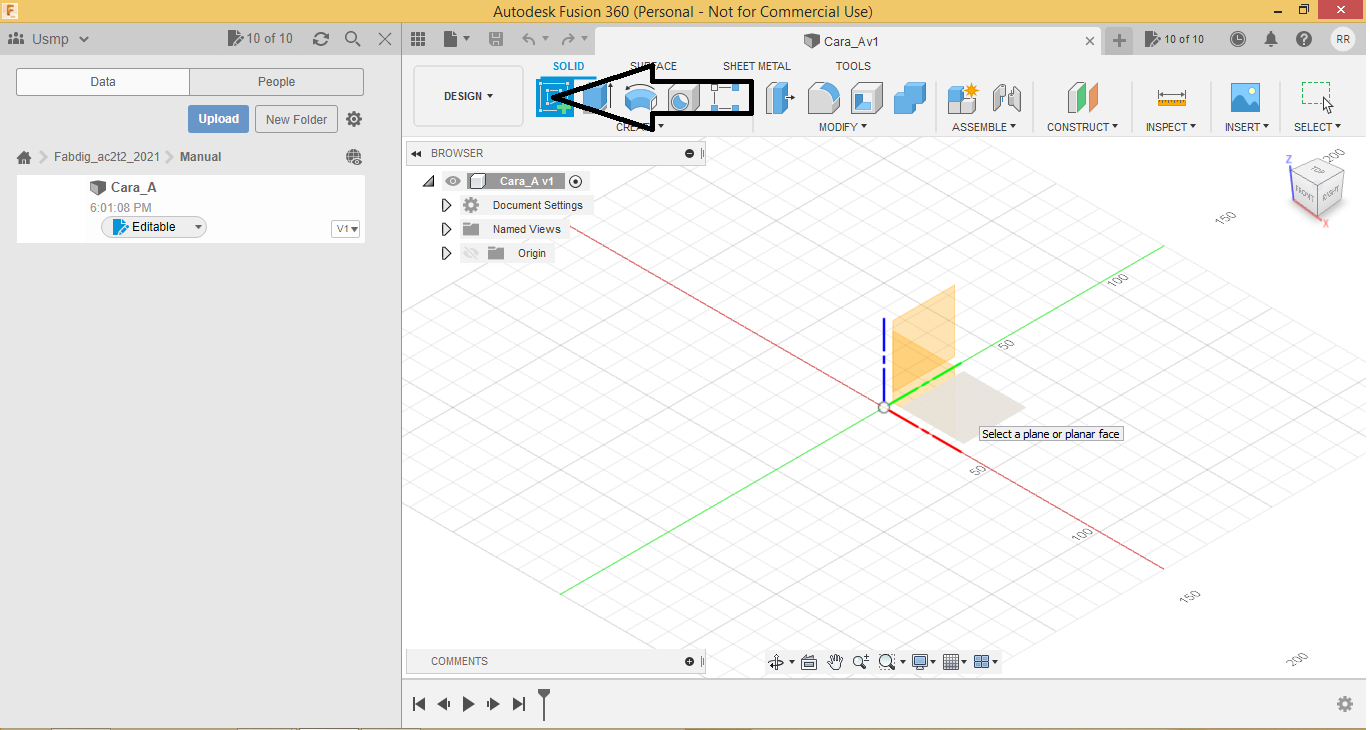Screen dimensions: 1370x730
Task: Open the SELECT dropdown menu
Action: pyautogui.click(x=1318, y=127)
